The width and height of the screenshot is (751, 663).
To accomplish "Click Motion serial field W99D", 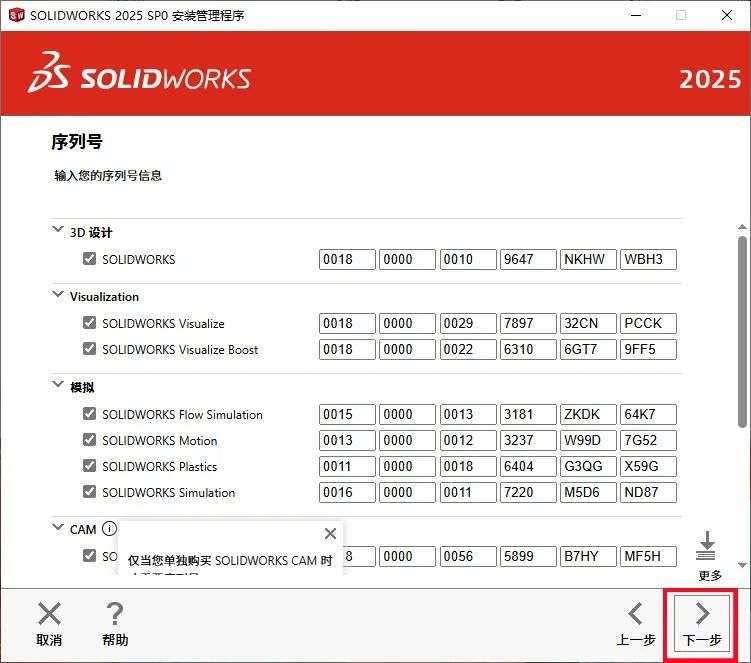I will coord(588,440).
